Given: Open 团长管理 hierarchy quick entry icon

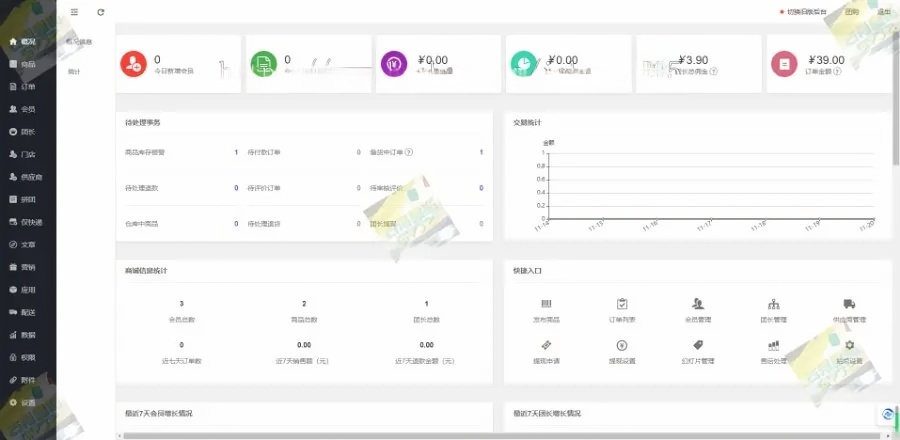Looking at the screenshot, I should click(x=773, y=304).
